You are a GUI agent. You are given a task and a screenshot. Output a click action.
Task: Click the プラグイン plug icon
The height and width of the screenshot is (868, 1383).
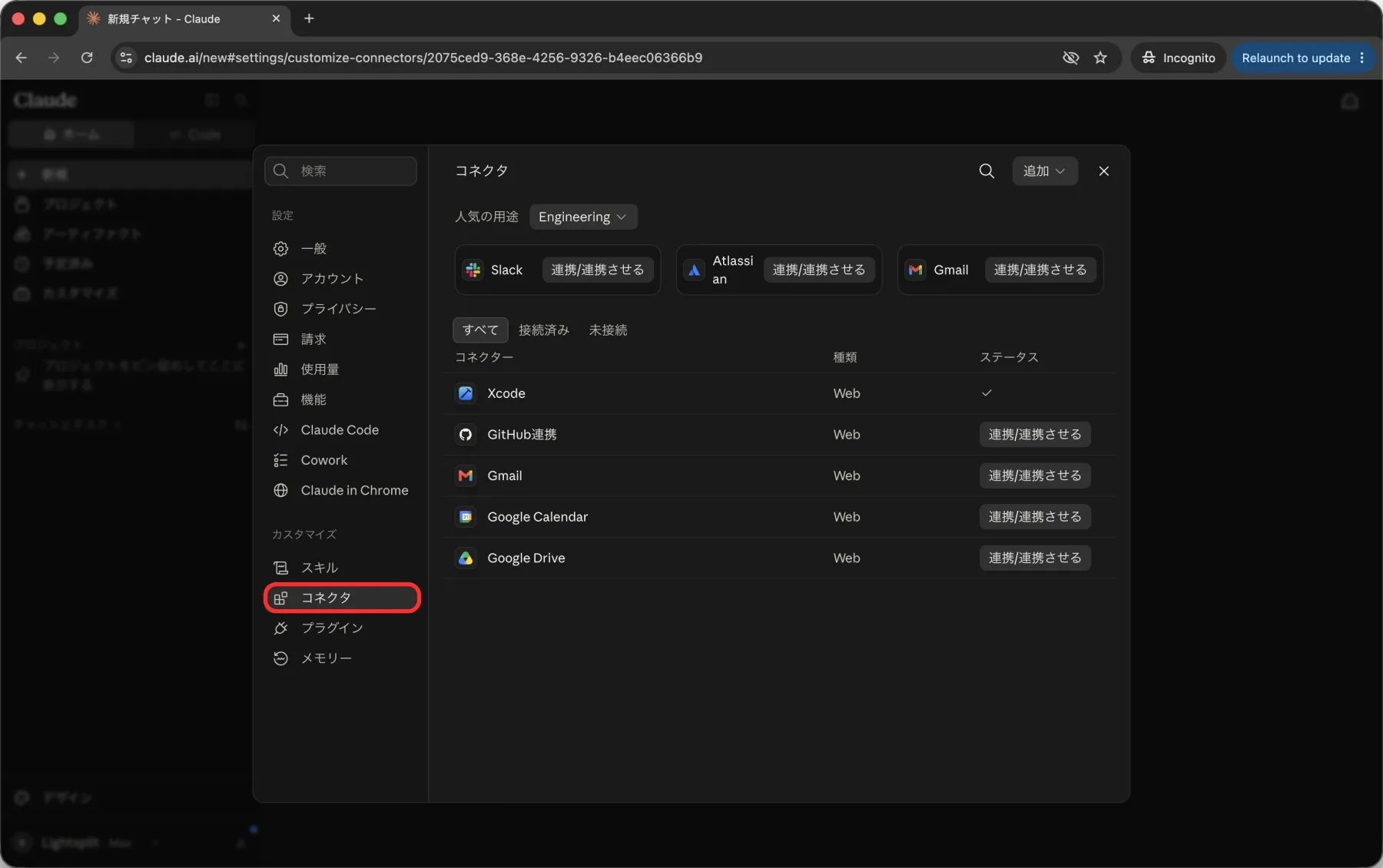tap(280, 628)
